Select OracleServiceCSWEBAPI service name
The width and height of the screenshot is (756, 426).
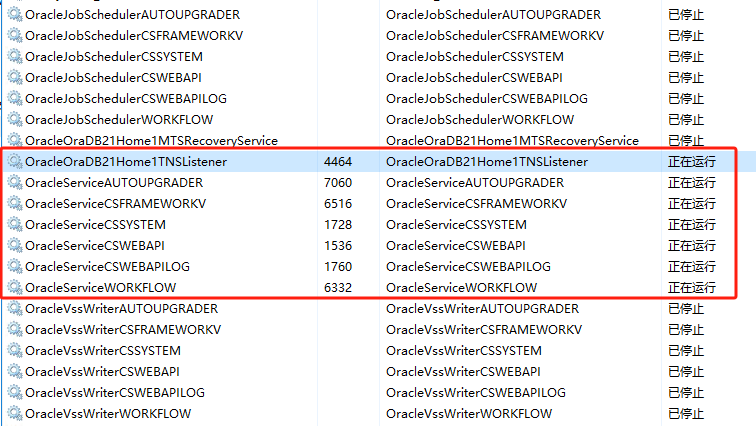[x=95, y=245]
